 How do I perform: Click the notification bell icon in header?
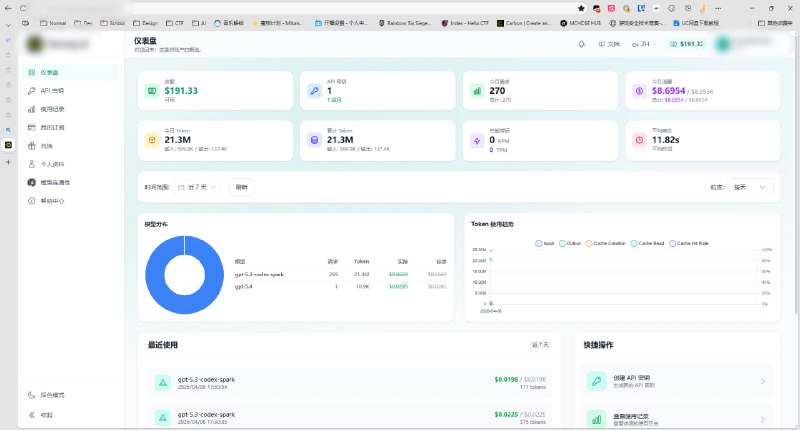[582, 44]
